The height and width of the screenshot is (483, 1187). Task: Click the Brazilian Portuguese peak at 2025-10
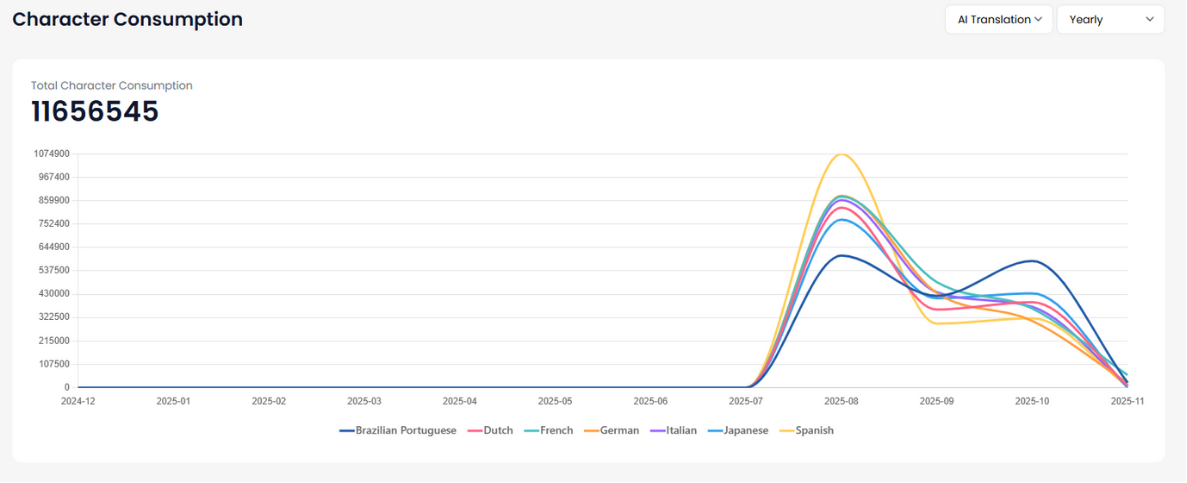click(x=1033, y=261)
